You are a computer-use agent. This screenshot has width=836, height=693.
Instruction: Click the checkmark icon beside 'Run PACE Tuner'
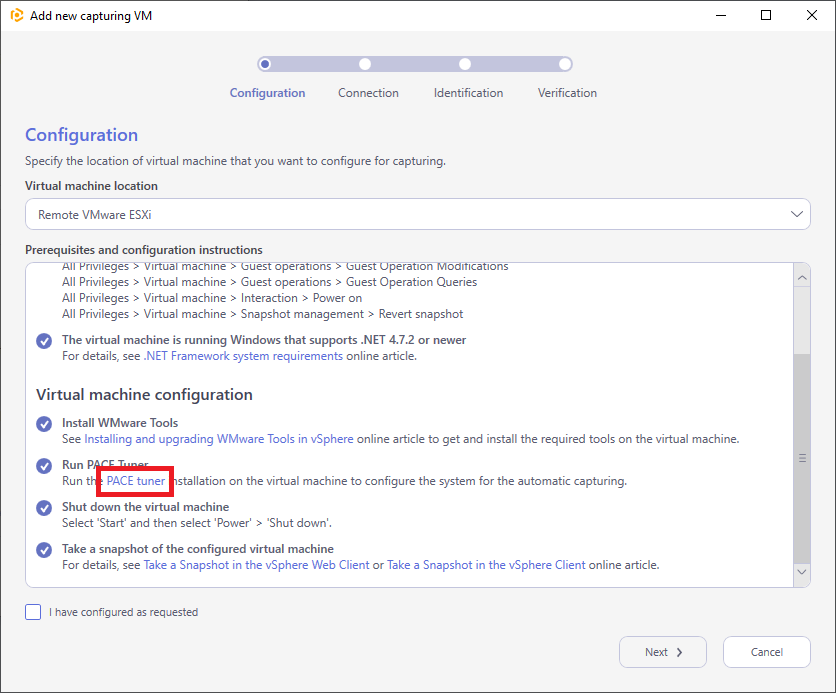tap(44, 466)
